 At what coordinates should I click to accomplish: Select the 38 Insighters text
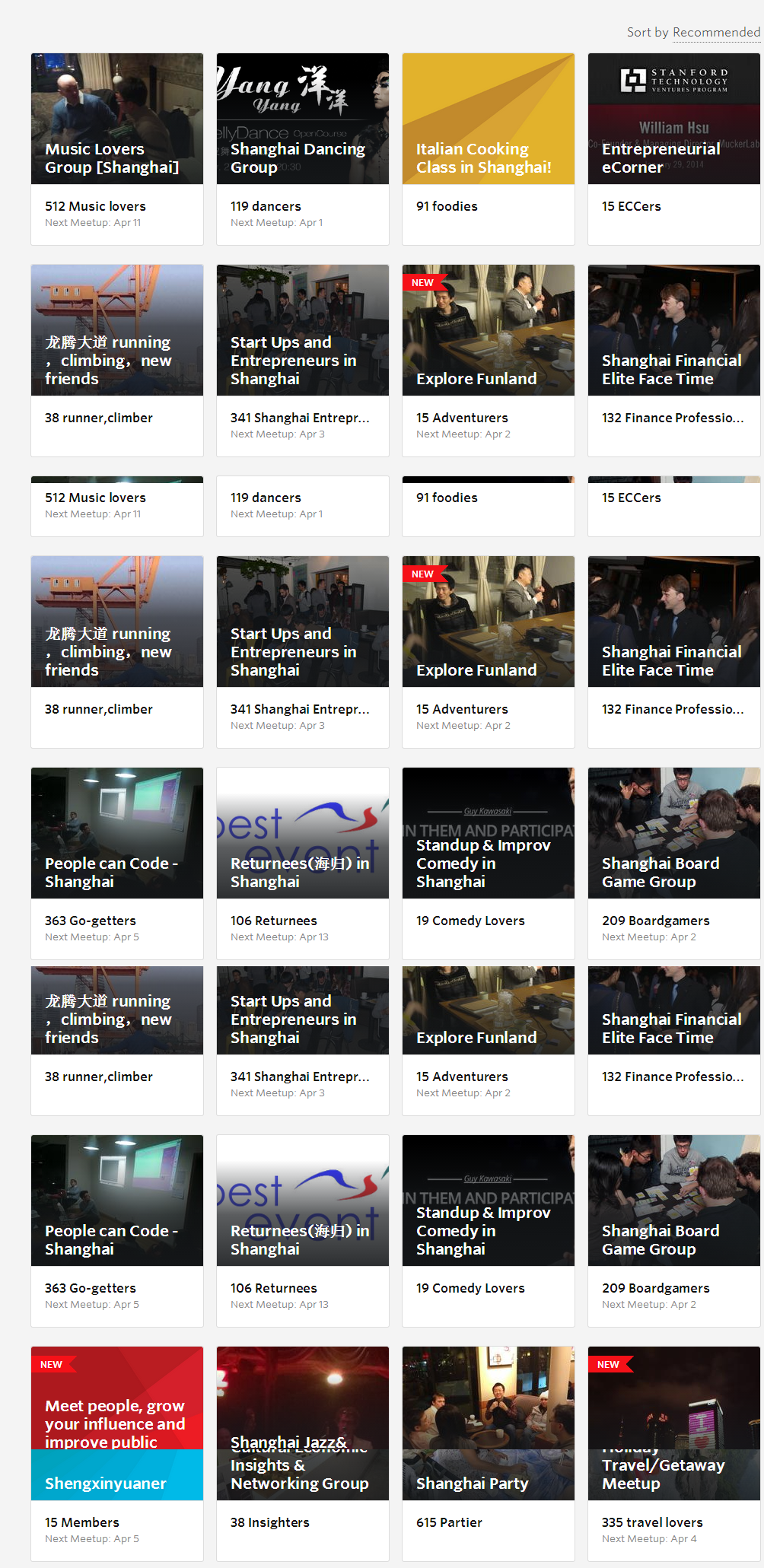coord(270,1522)
